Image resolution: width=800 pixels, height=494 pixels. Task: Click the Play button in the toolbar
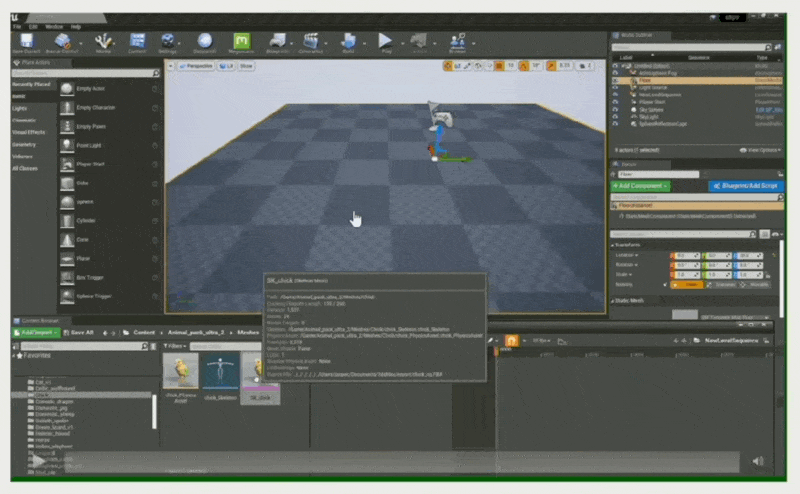[384, 41]
